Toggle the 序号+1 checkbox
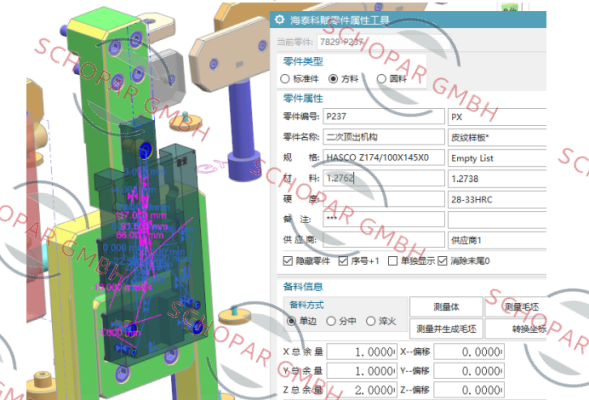 coord(343,261)
